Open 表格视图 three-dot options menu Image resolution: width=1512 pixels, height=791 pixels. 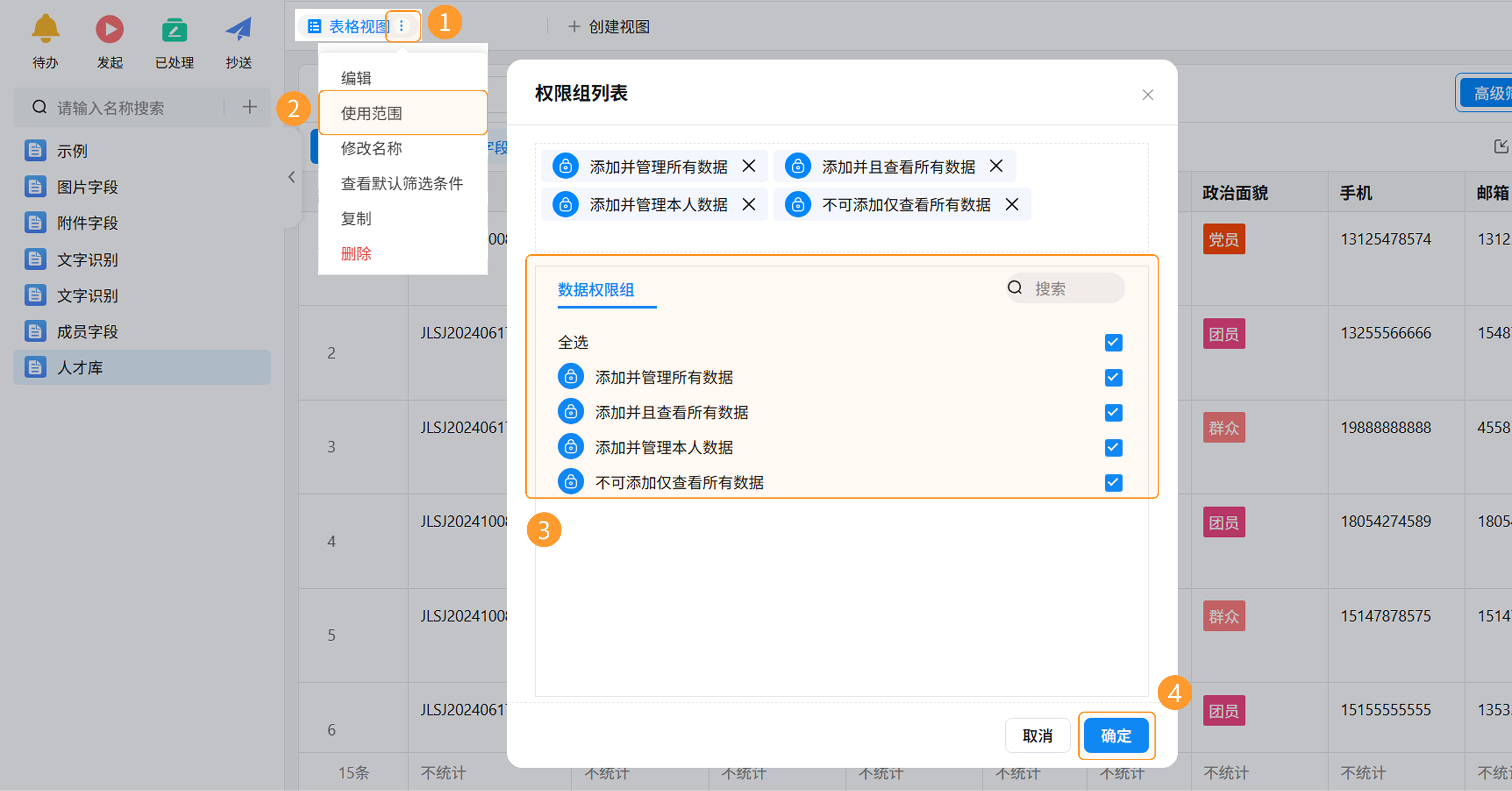click(402, 26)
